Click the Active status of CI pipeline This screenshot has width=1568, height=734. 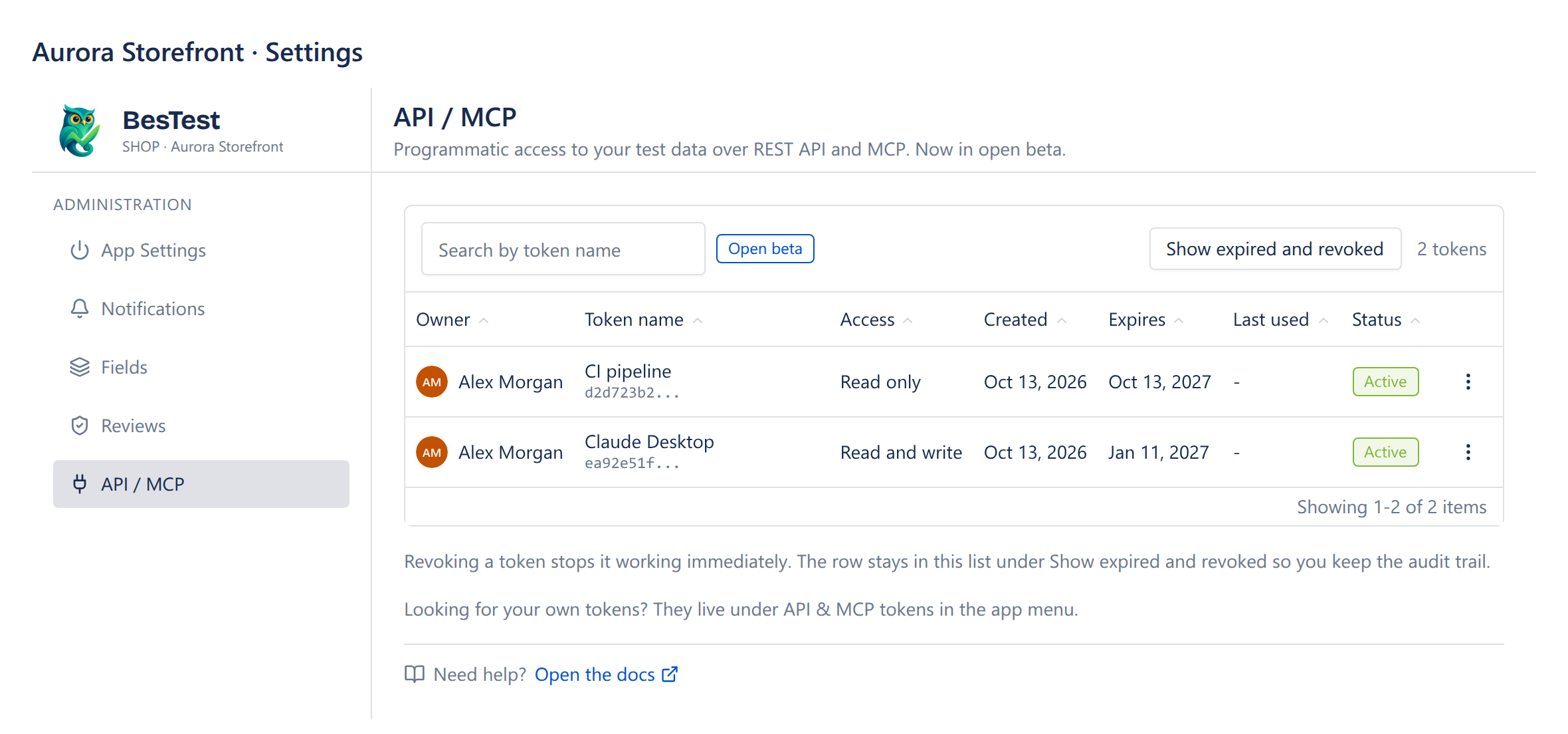pyautogui.click(x=1385, y=382)
